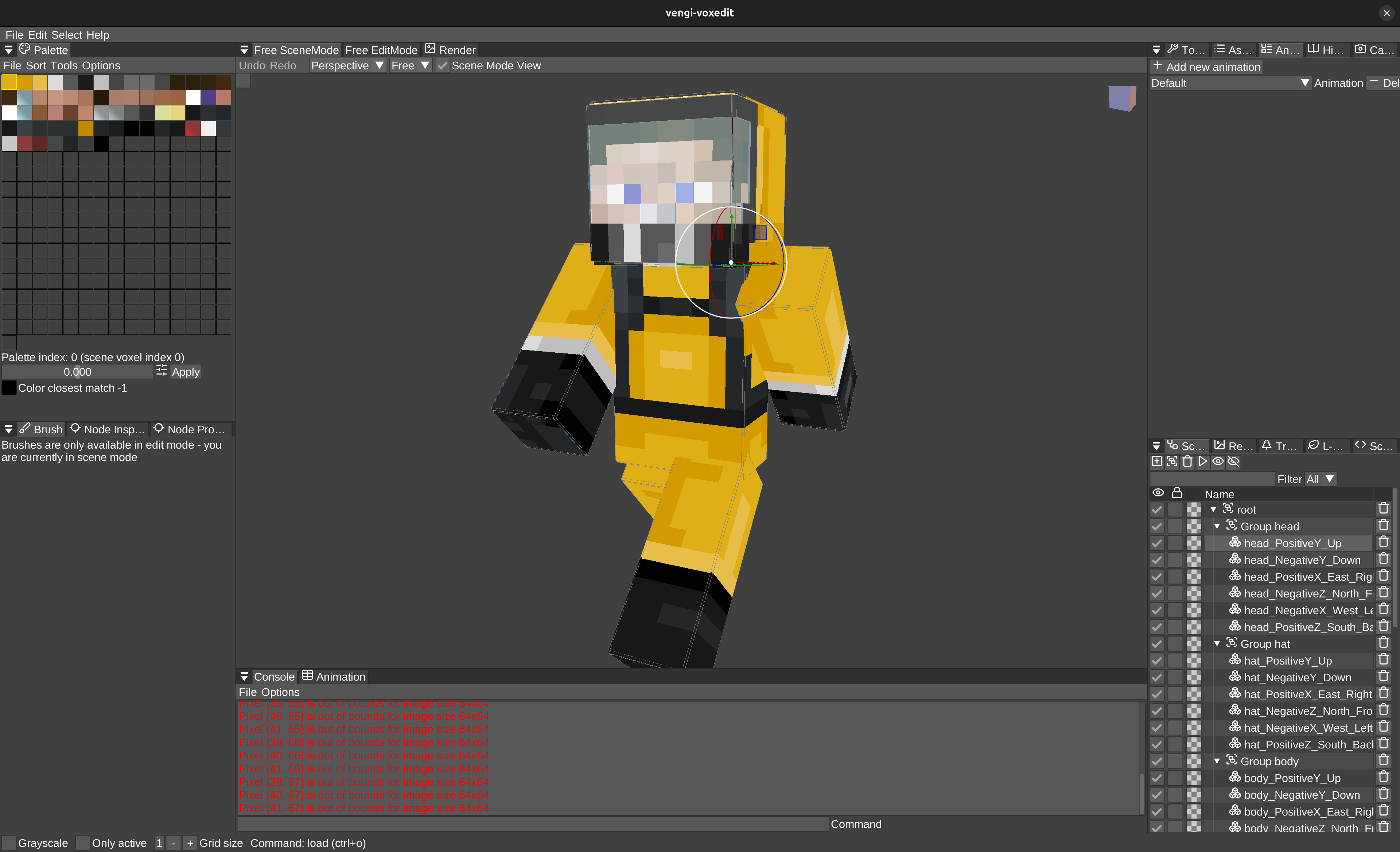Switch to the Free EditMode tab
This screenshot has height=852, width=1400.
pyautogui.click(x=381, y=50)
